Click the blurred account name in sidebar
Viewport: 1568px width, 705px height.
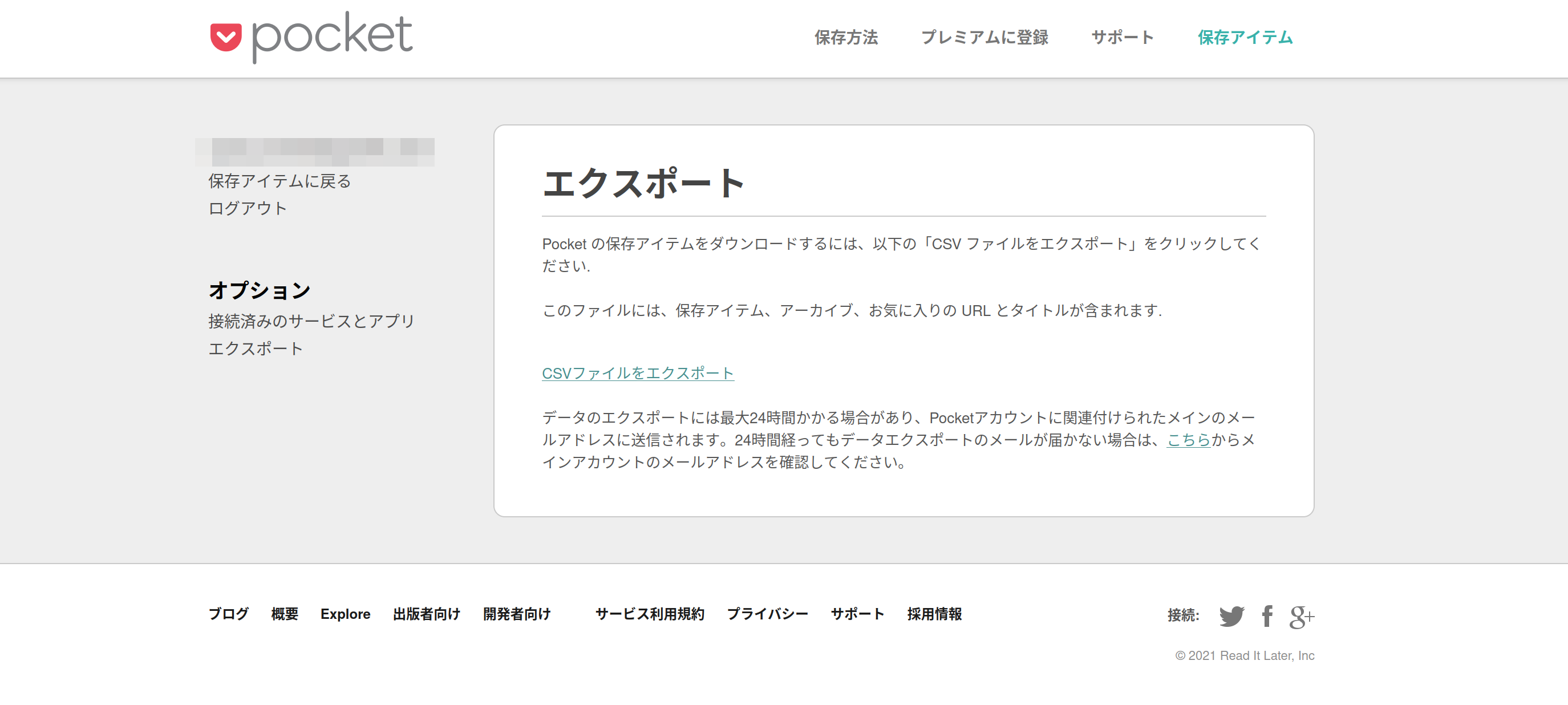[x=315, y=152]
